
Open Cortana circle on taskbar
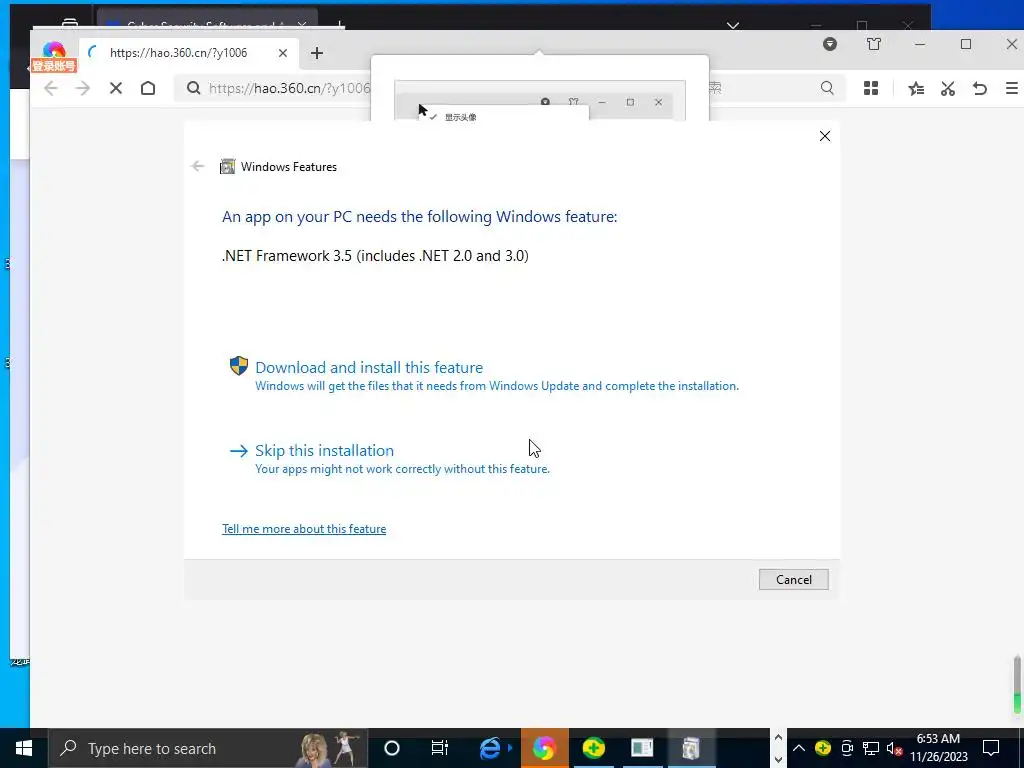point(392,748)
